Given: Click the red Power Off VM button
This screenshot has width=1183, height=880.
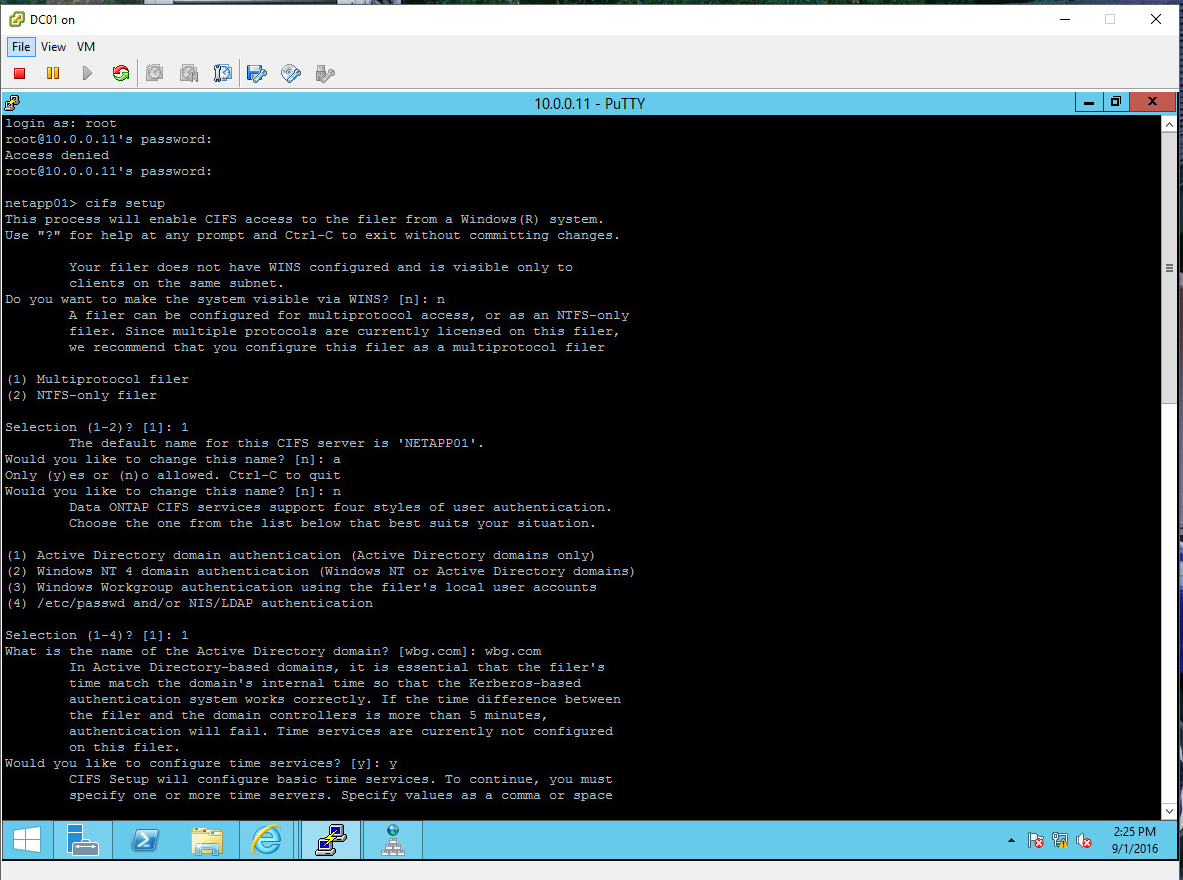Looking at the screenshot, I should (x=20, y=73).
